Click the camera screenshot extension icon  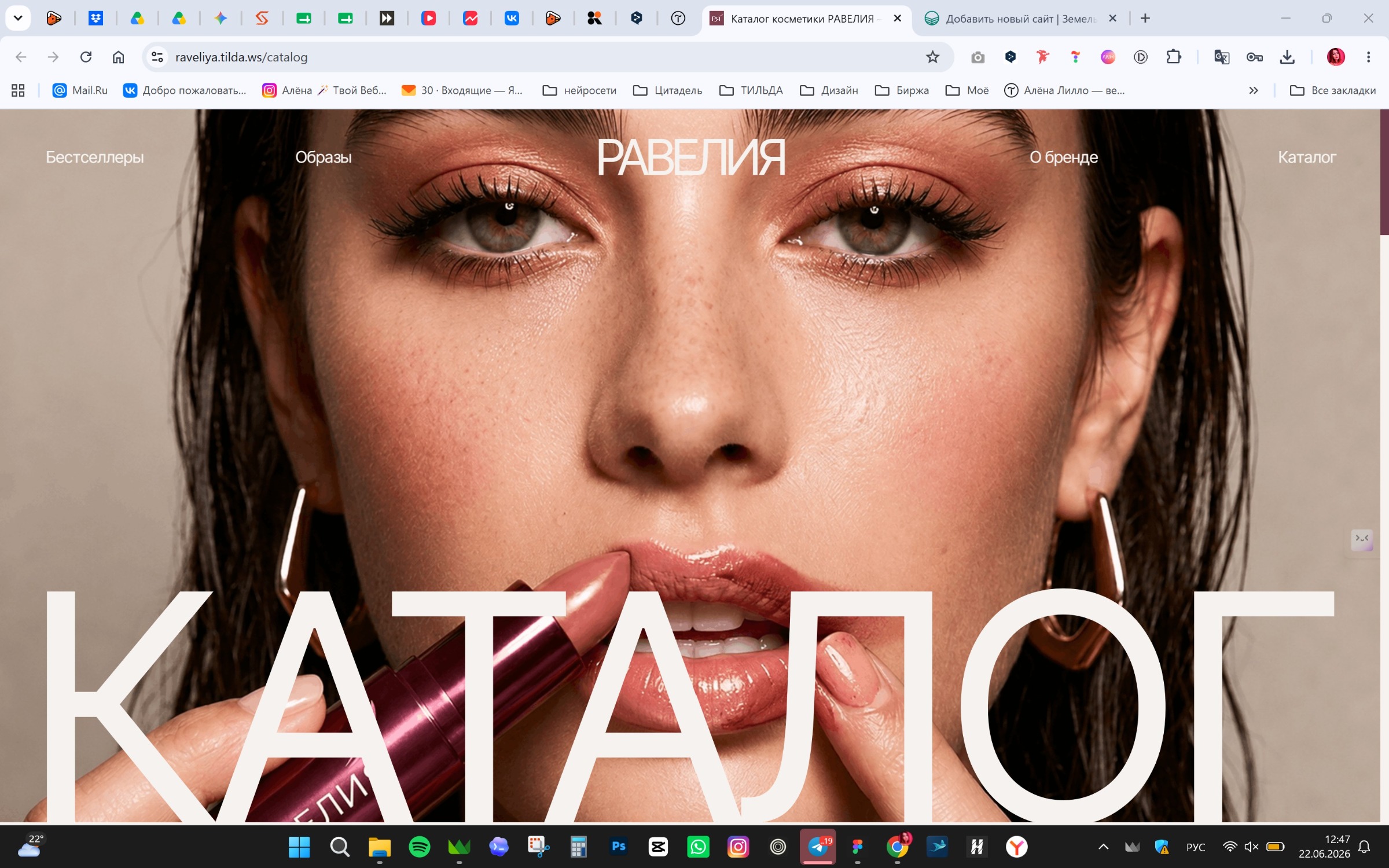pos(978,57)
